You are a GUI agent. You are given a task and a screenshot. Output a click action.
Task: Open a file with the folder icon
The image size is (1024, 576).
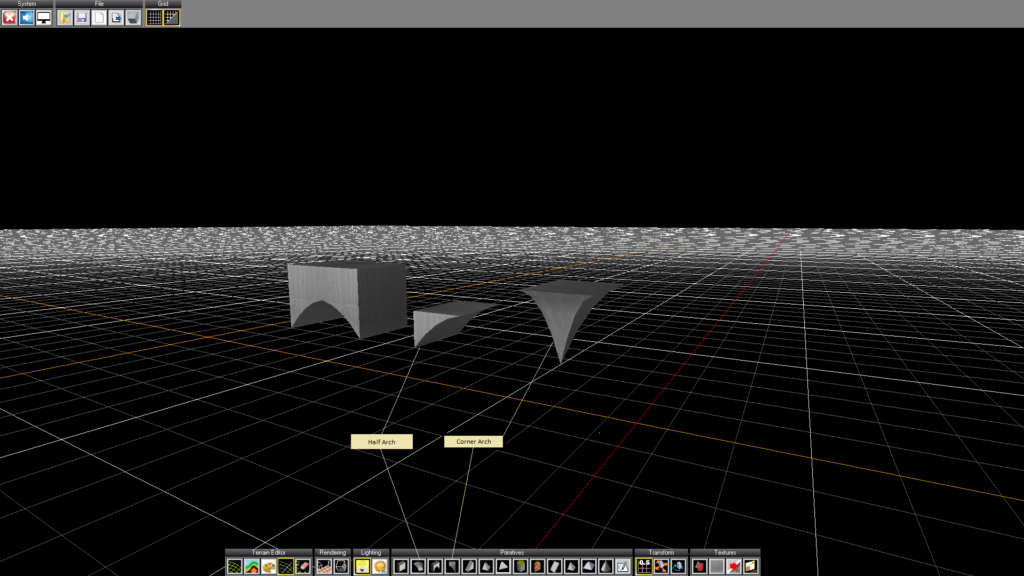(x=65, y=18)
